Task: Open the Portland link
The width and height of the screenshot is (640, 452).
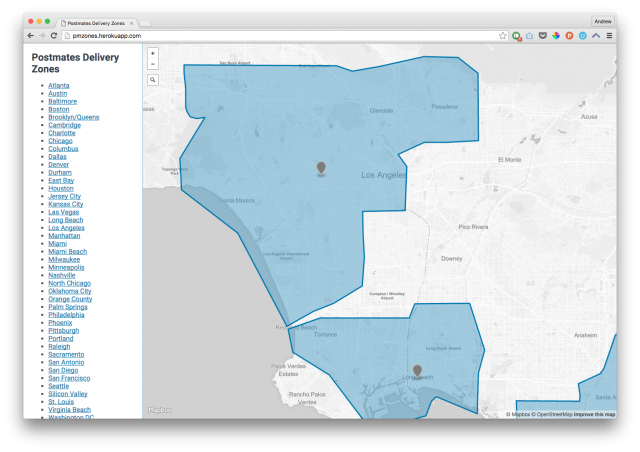Action: tap(61, 338)
